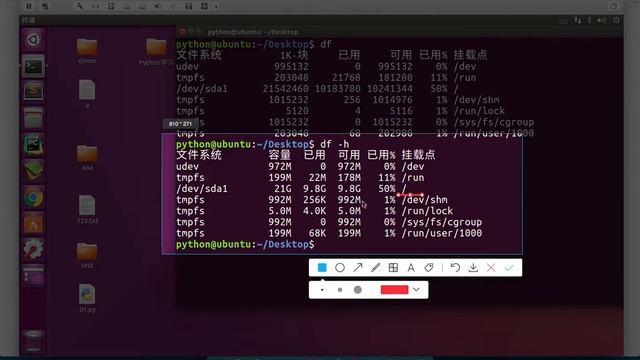Image resolution: width=640 pixels, height=360 pixels.
Task: Launch Google Chrome from the launcher
Action: tap(33, 198)
